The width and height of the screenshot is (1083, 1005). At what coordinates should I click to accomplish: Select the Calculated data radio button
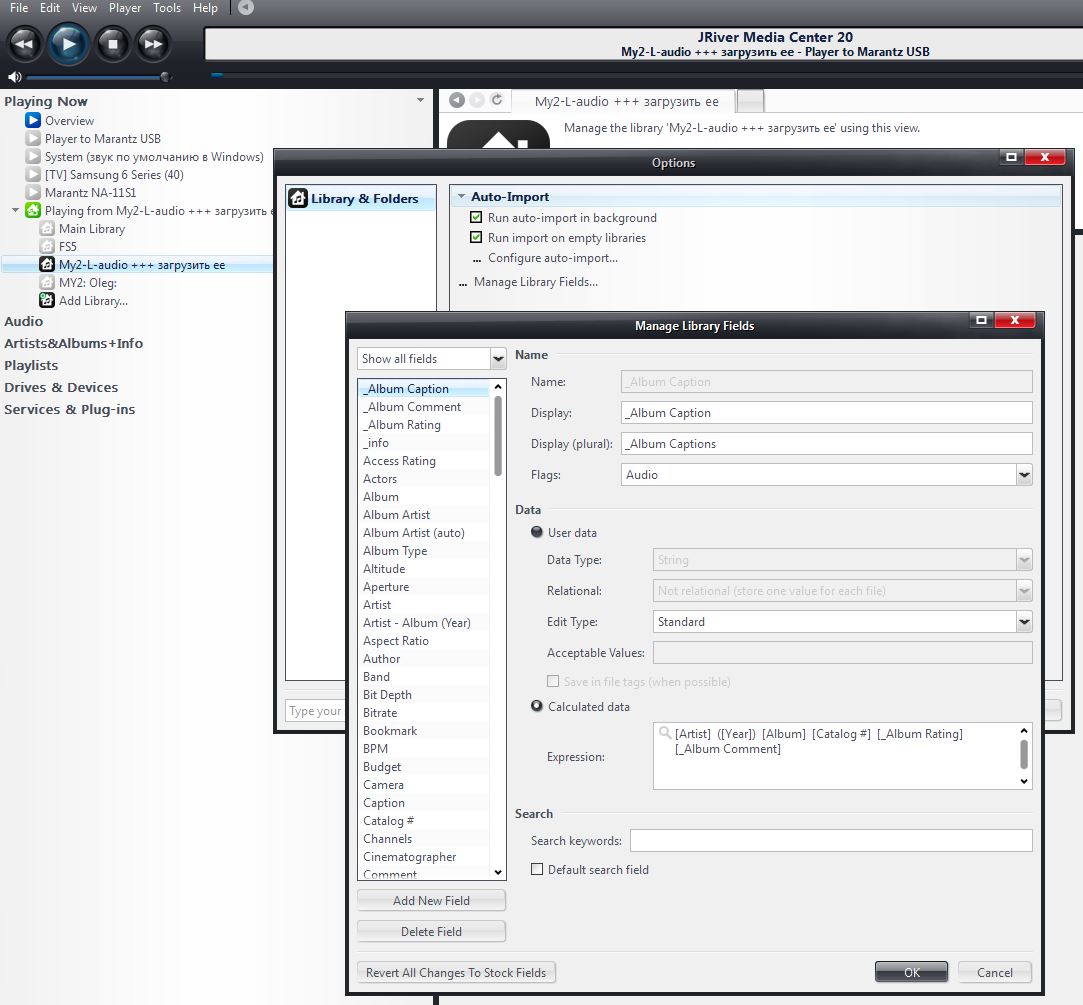click(537, 706)
